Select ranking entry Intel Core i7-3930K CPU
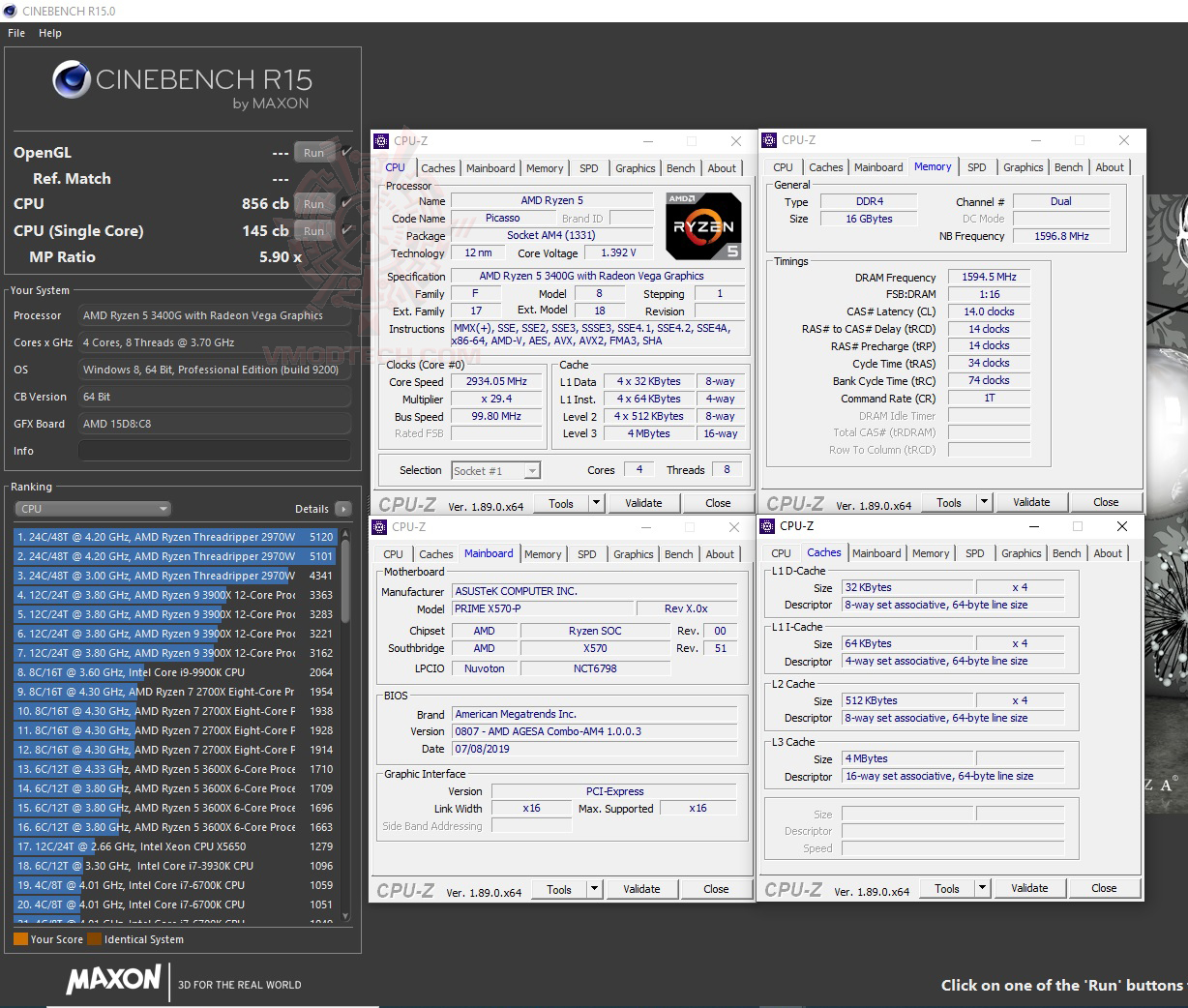This screenshot has width=1188, height=1008. [x=174, y=866]
